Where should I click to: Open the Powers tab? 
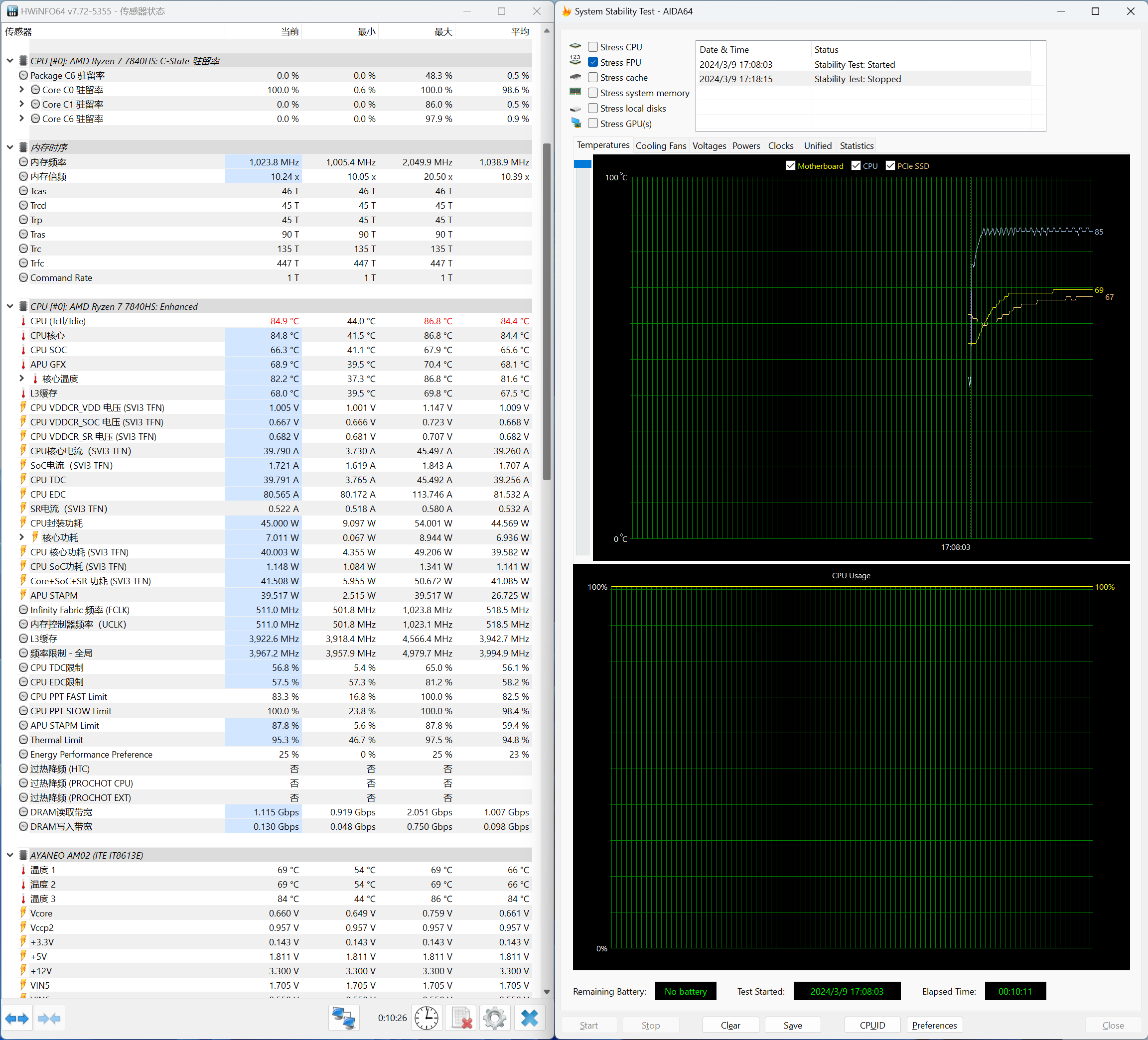coord(746,146)
